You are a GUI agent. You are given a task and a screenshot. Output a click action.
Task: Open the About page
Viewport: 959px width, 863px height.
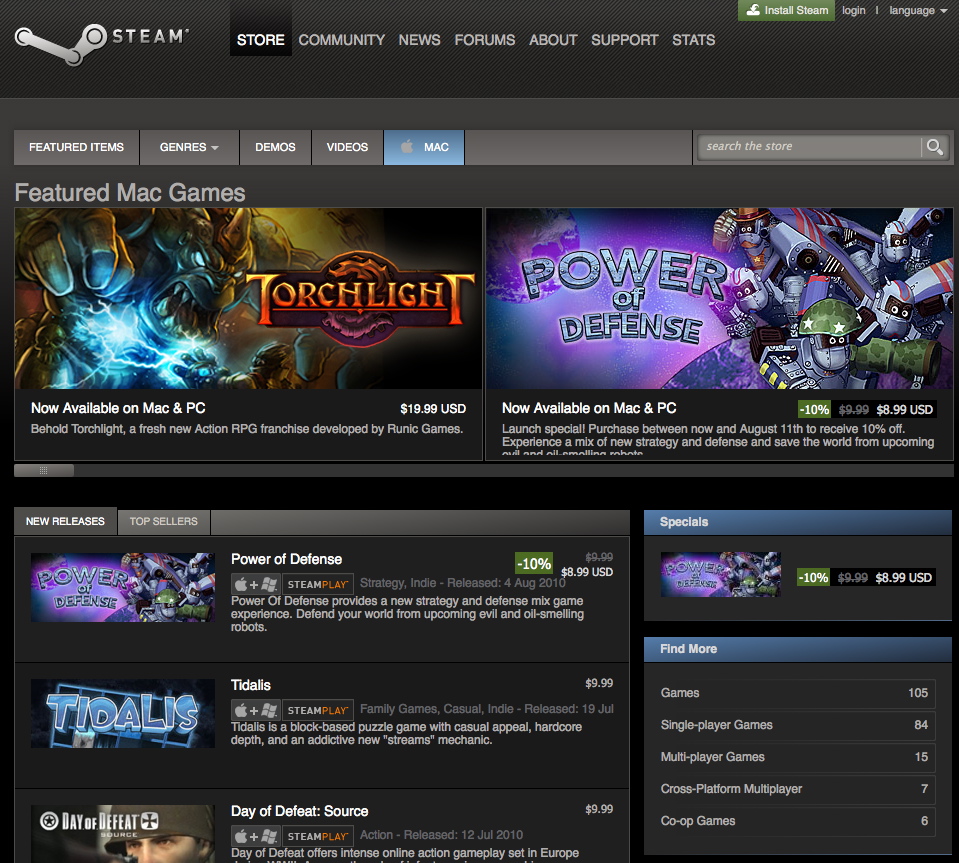pyautogui.click(x=553, y=40)
